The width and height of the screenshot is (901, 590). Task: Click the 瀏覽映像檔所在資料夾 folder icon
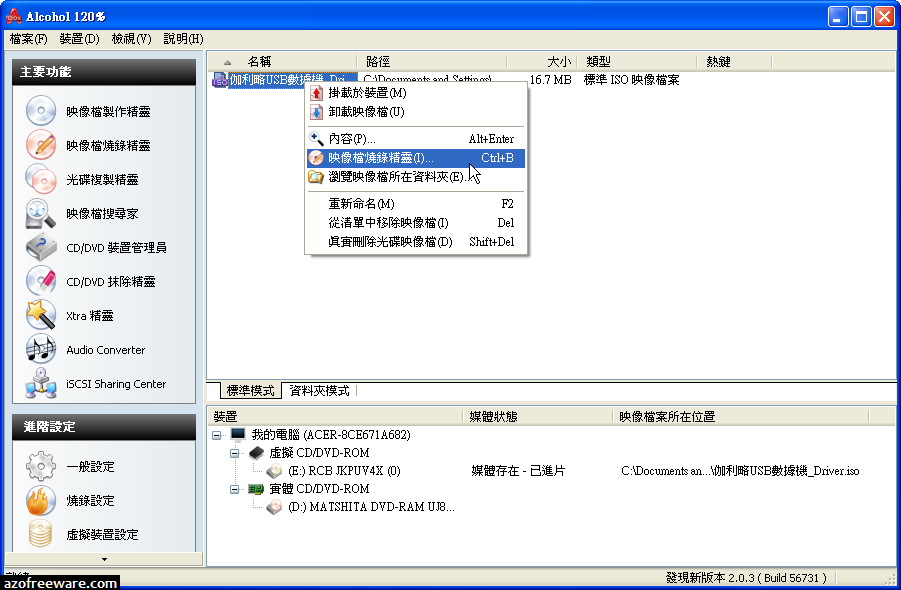316,177
